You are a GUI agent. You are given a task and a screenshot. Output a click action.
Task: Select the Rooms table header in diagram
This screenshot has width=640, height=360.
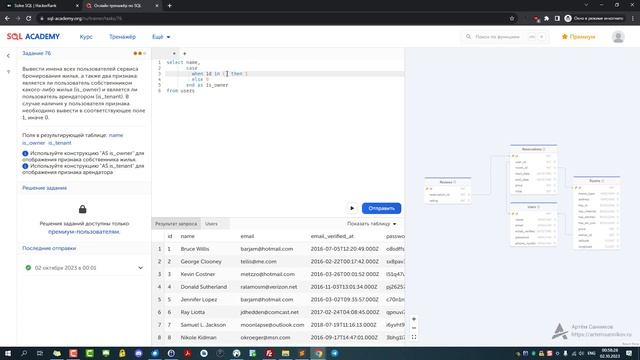pyautogui.click(x=596, y=181)
